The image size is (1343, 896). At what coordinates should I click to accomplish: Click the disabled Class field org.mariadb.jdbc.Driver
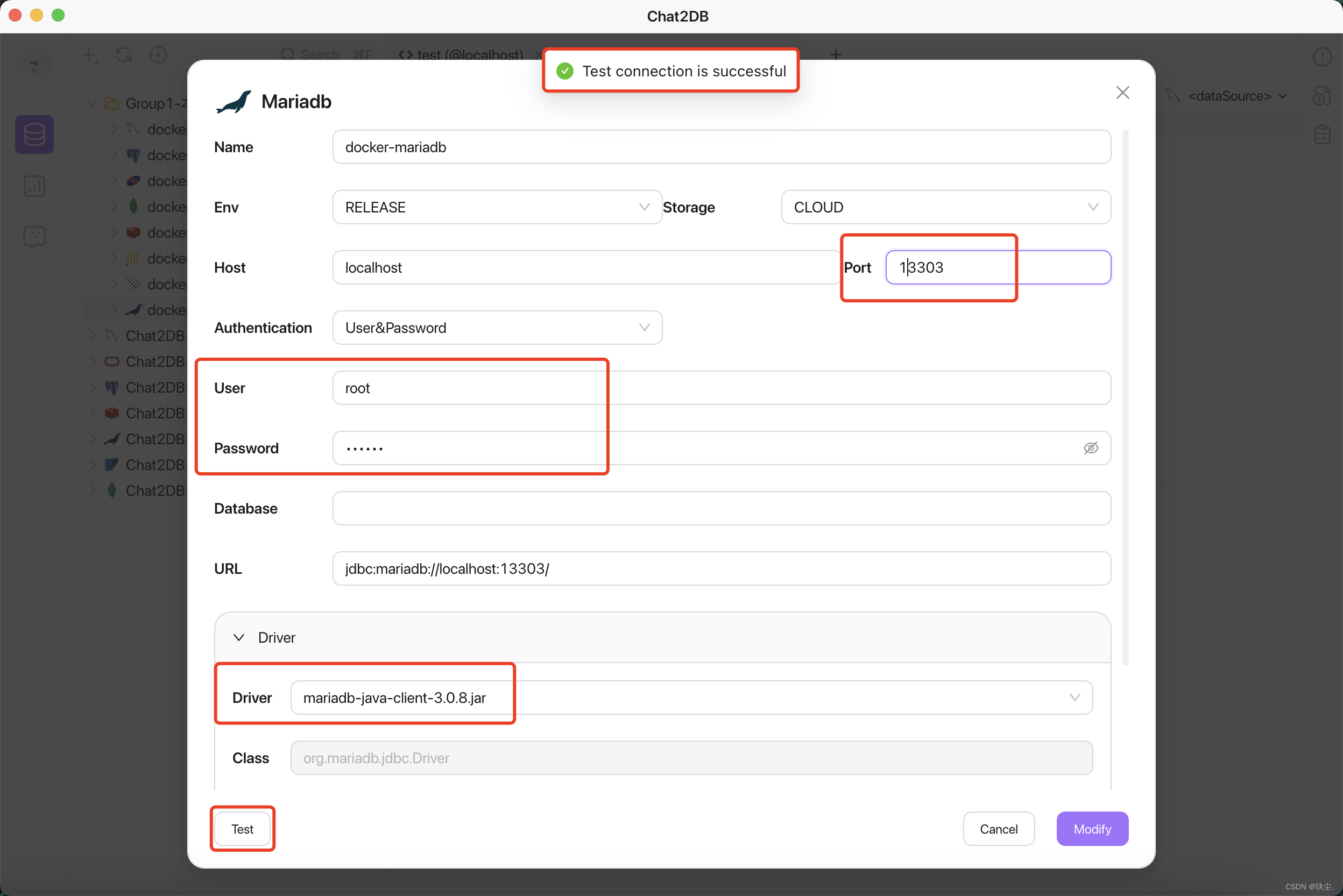[691, 758]
